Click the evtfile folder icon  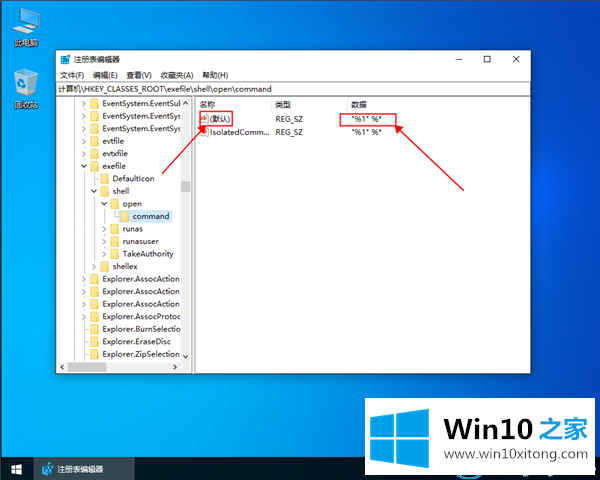tap(95, 141)
